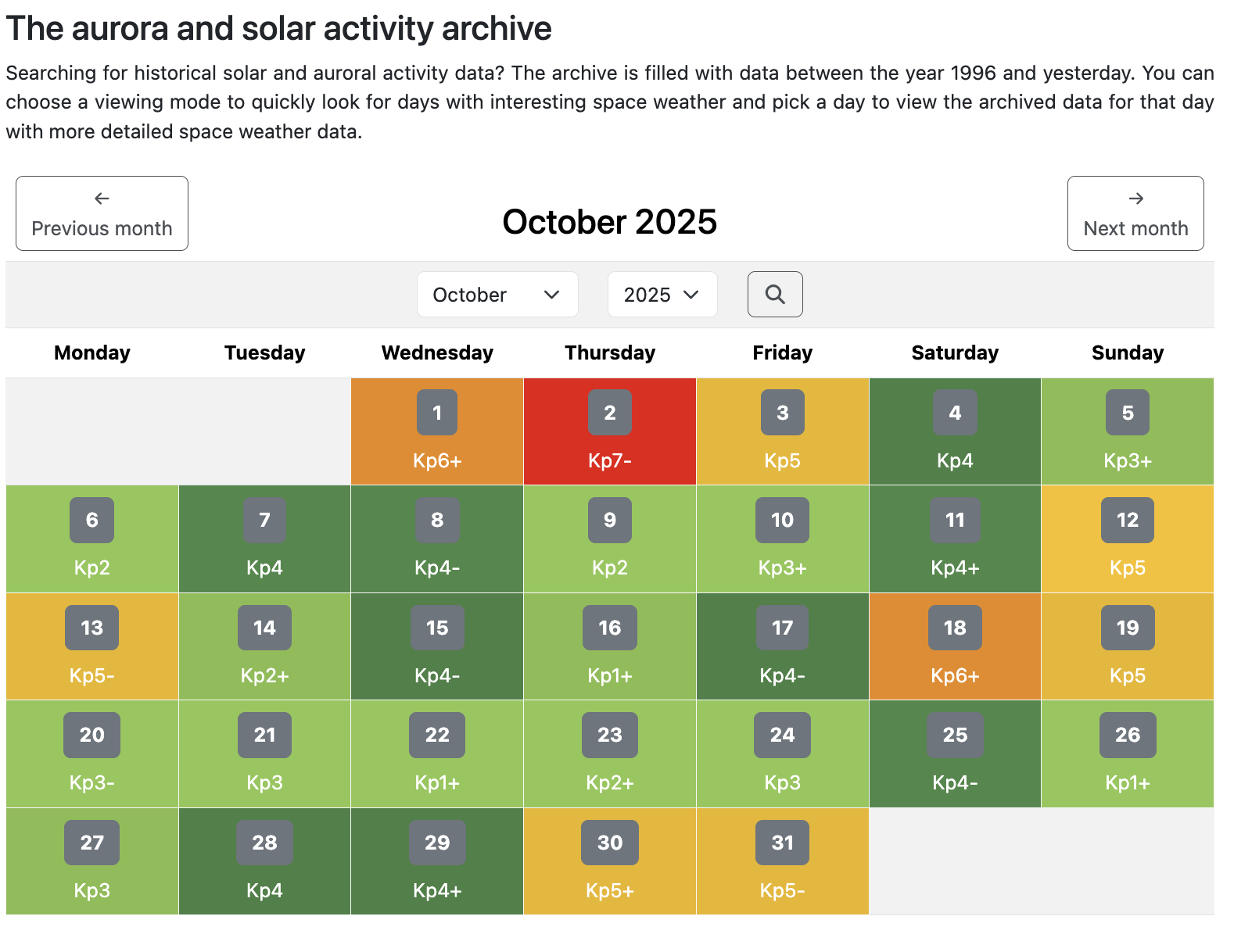1234x952 pixels.
Task: Open October 3 with Kp5
Action: (x=782, y=431)
